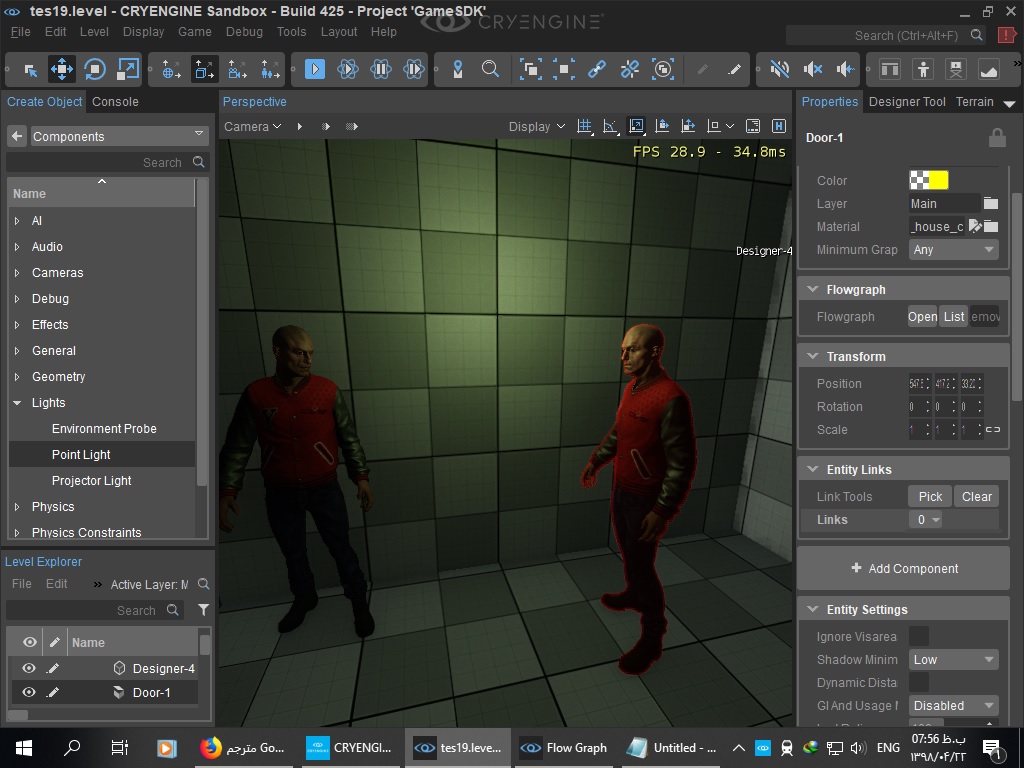Expand the AI tree node
The width and height of the screenshot is (1024, 768).
[17, 221]
